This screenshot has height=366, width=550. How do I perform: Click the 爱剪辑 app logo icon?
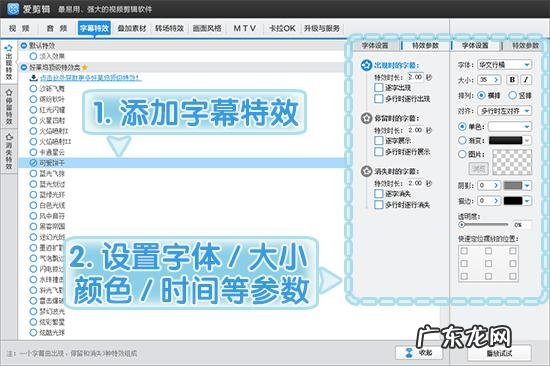tap(13, 9)
